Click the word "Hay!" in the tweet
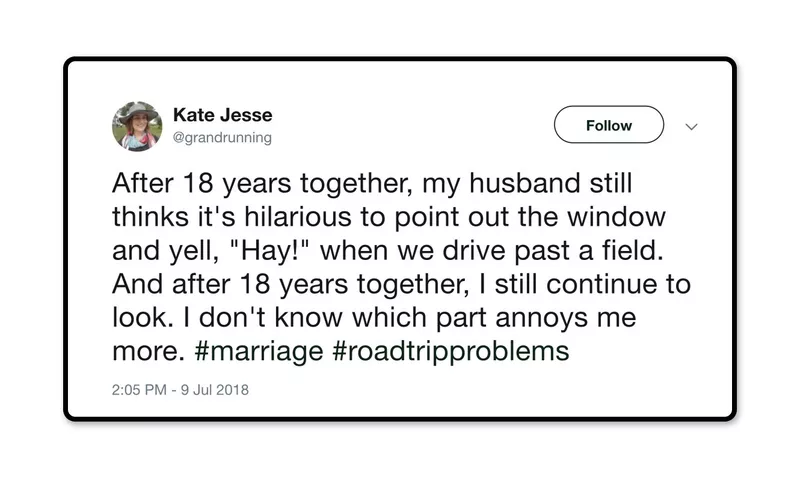 [269, 251]
